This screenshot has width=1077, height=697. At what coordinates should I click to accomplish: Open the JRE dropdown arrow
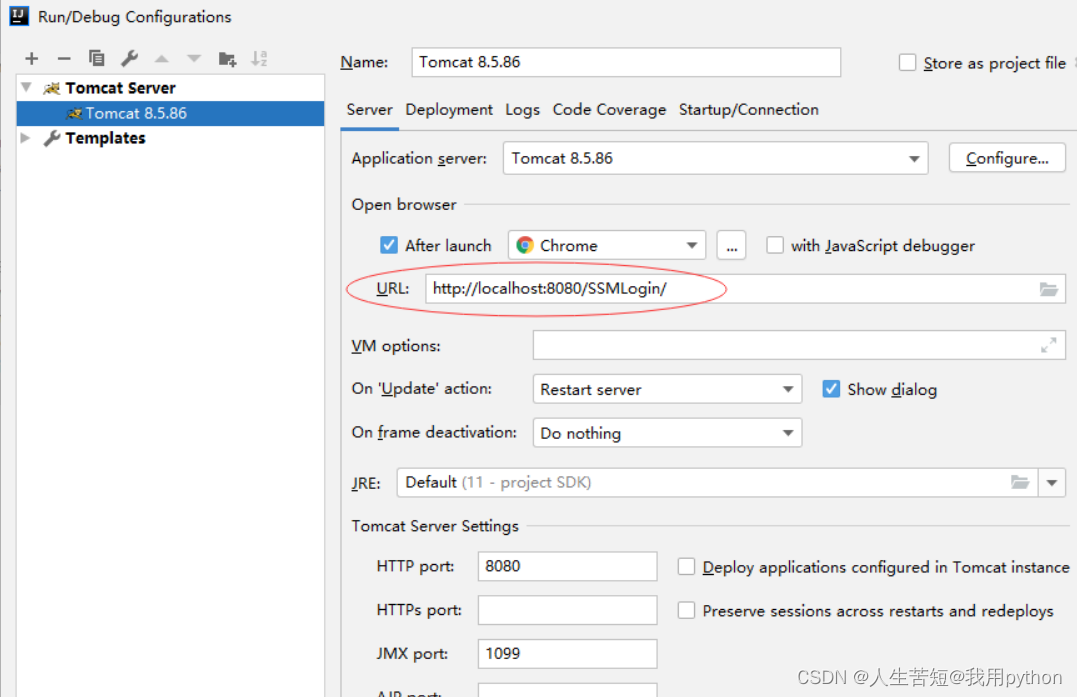pos(1052,483)
